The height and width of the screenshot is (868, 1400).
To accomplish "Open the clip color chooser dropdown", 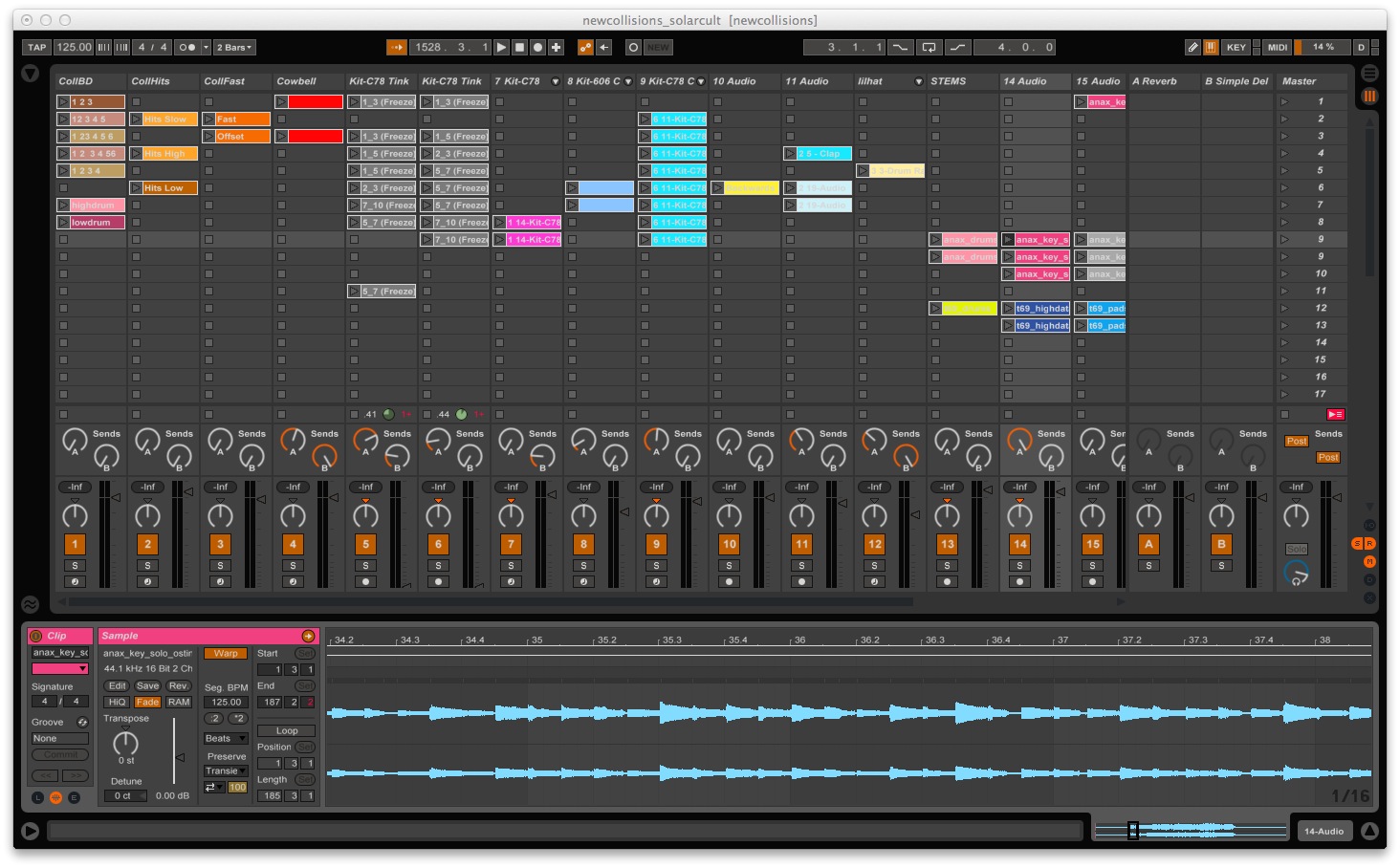I will 59,669.
